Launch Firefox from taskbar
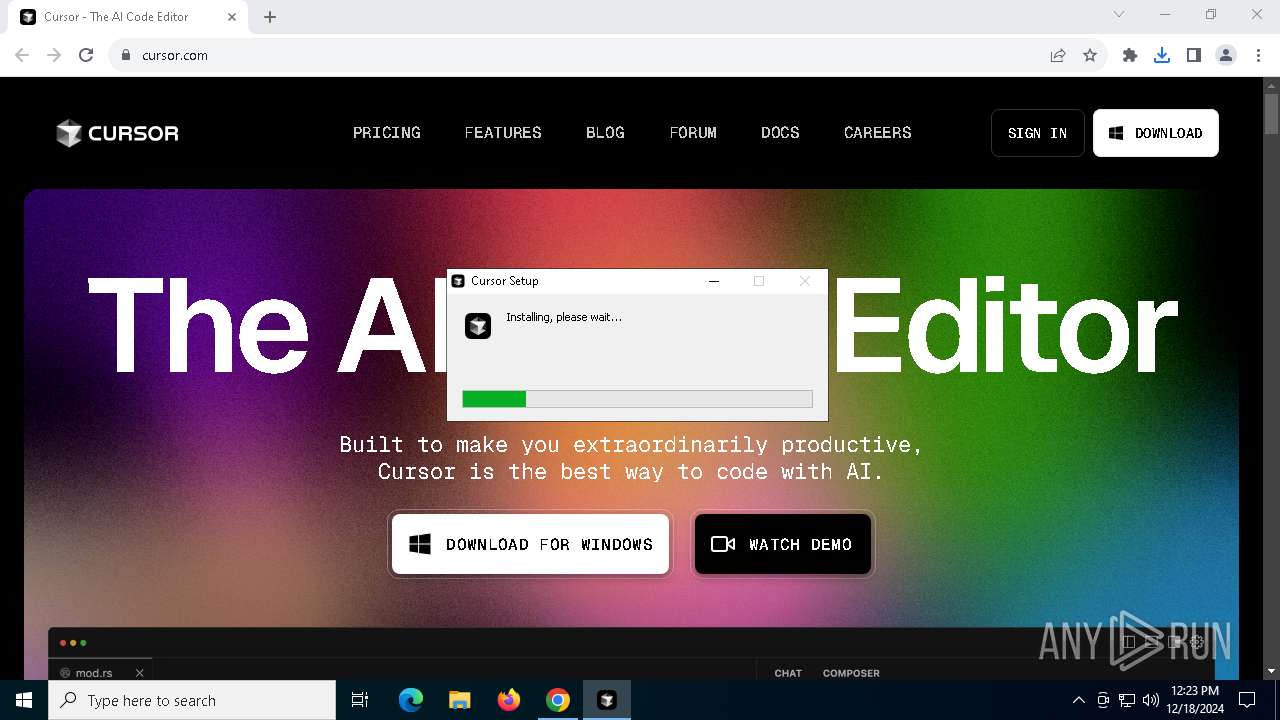 coord(509,700)
